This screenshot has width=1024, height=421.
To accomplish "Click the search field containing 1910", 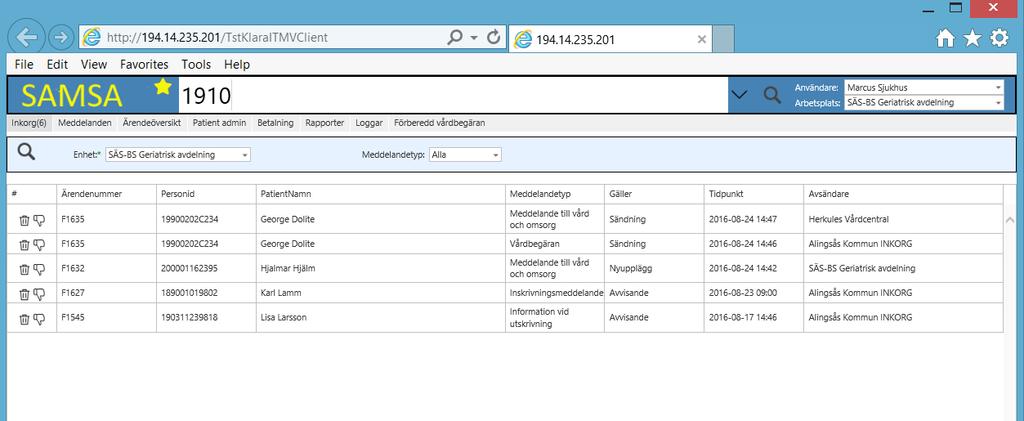I will tap(453, 95).
